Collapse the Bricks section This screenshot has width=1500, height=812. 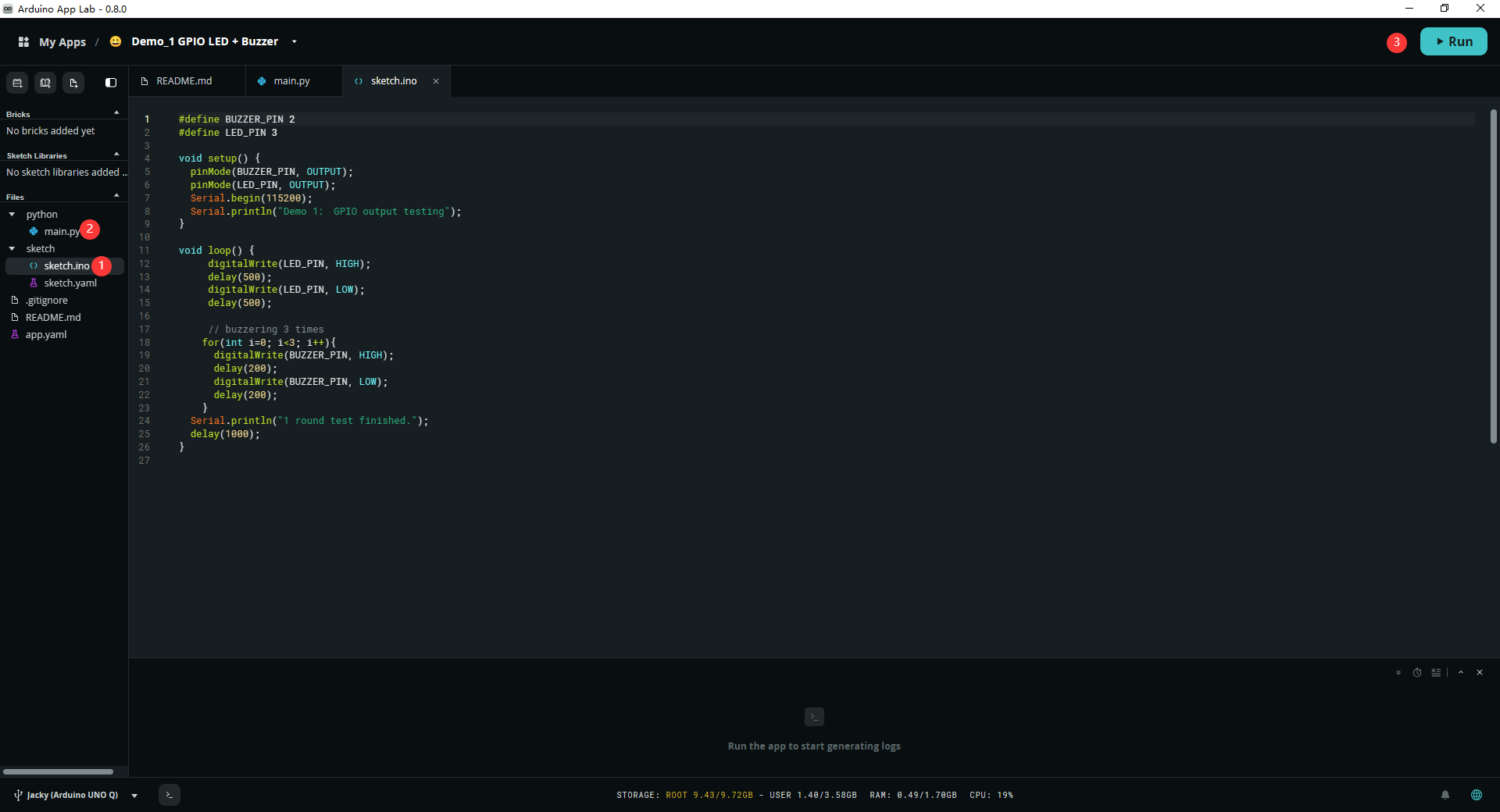116,113
